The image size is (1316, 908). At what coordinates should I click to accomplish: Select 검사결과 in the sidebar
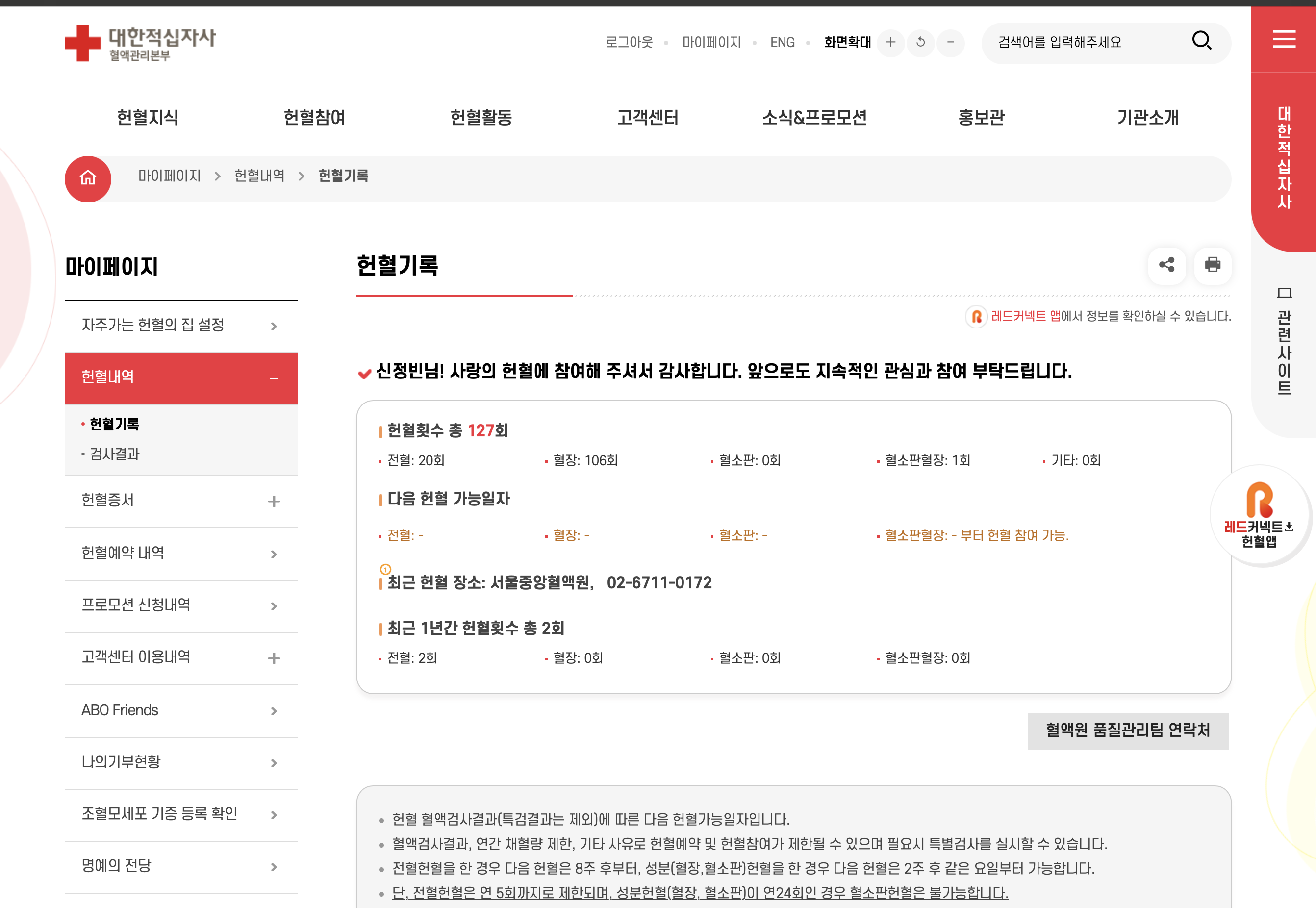coord(114,454)
